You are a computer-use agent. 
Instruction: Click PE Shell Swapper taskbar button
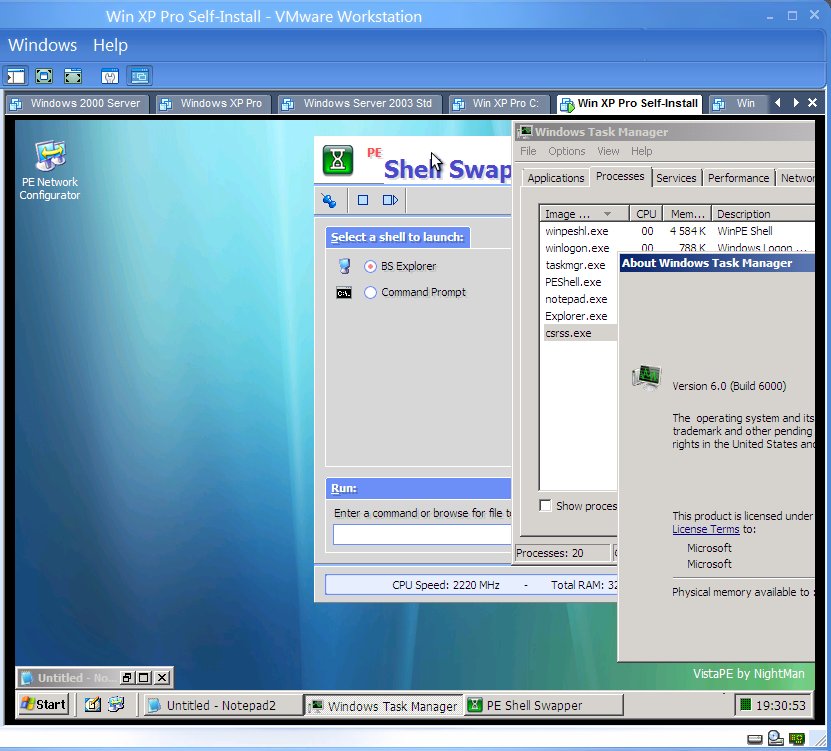click(543, 705)
